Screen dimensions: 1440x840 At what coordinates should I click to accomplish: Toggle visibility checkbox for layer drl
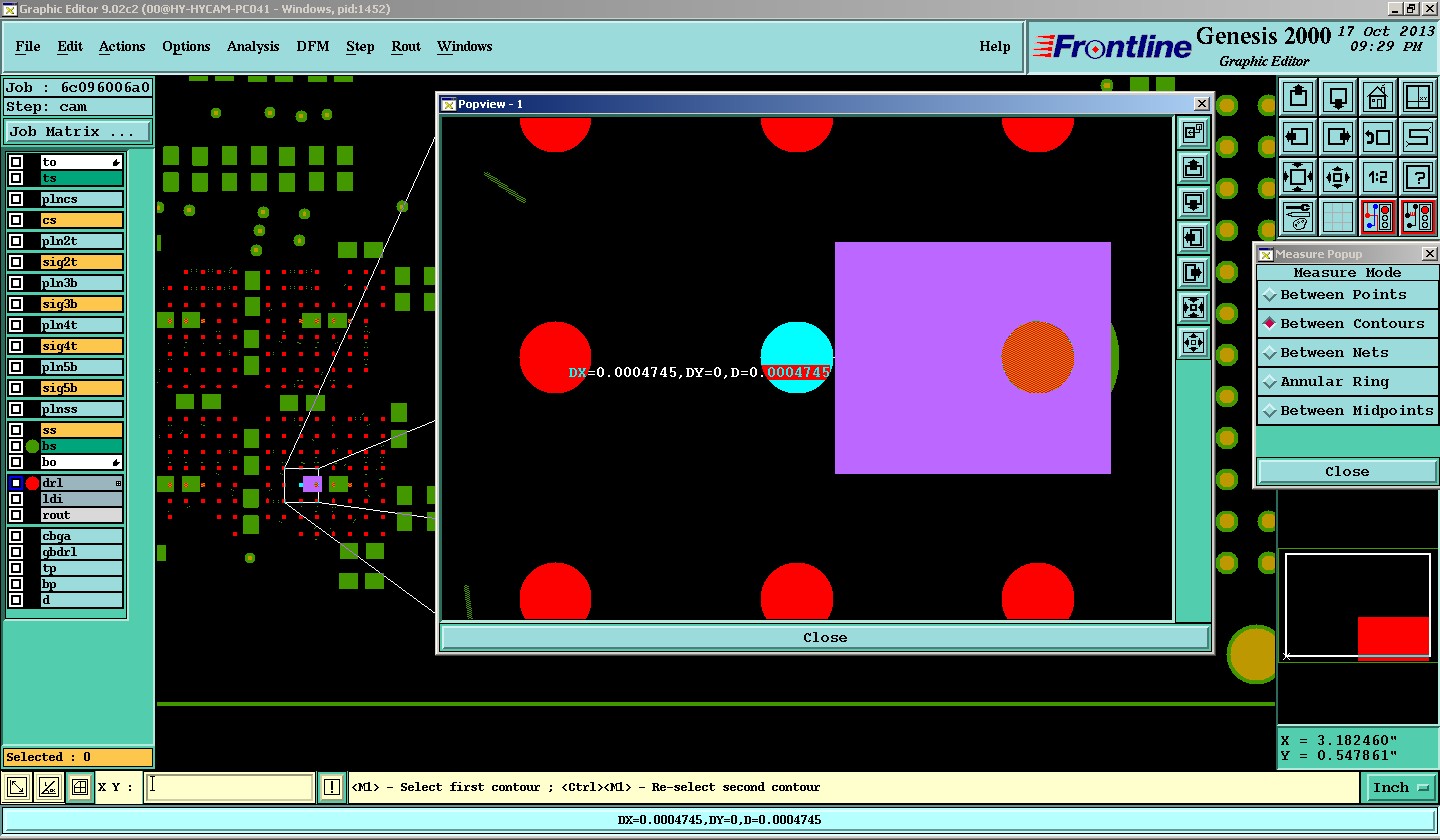tap(16, 483)
